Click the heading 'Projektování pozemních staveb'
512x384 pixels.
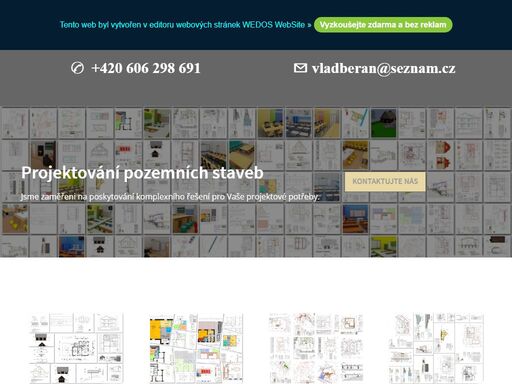point(142,173)
